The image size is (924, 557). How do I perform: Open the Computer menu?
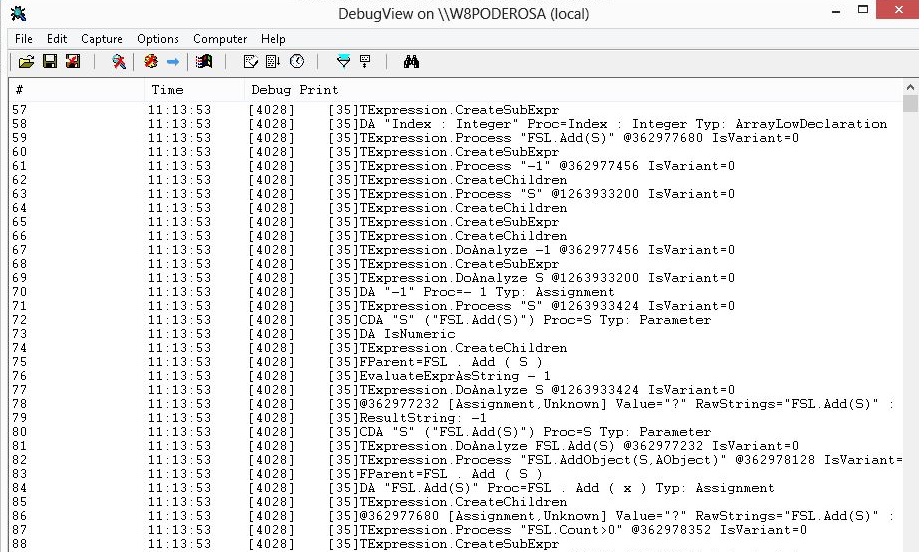point(220,39)
